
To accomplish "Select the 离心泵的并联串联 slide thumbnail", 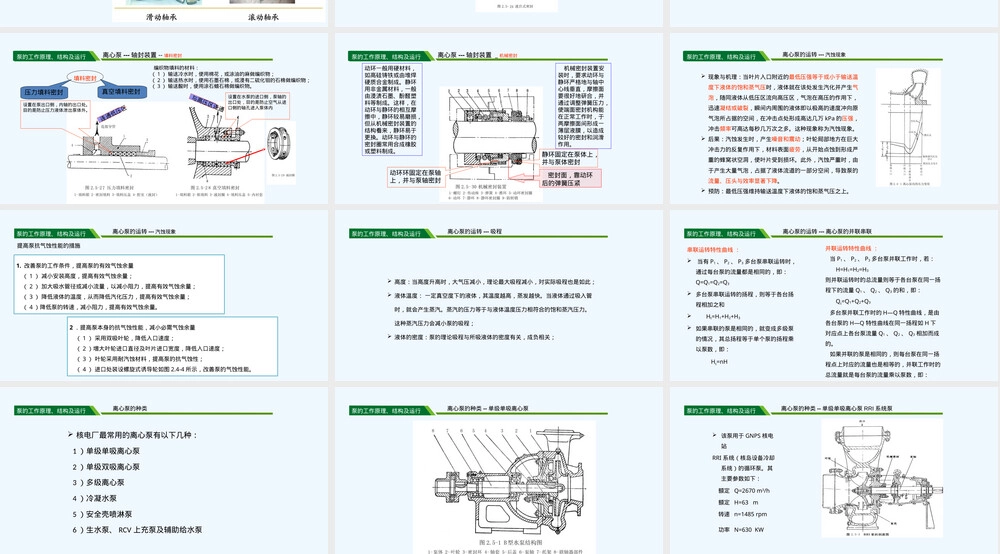I will [834, 296].
